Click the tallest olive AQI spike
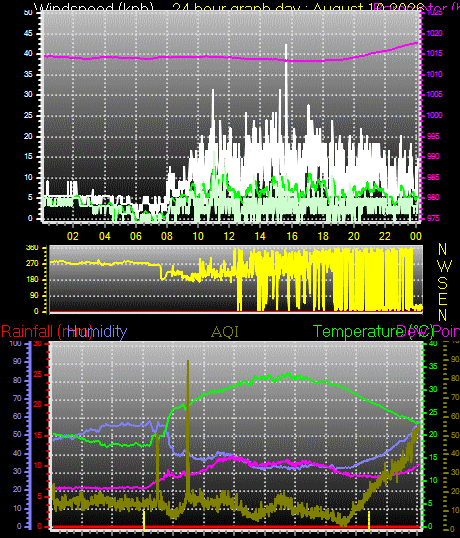Image resolution: width=460 pixels, height=538 pixels. pyautogui.click(x=188, y=429)
